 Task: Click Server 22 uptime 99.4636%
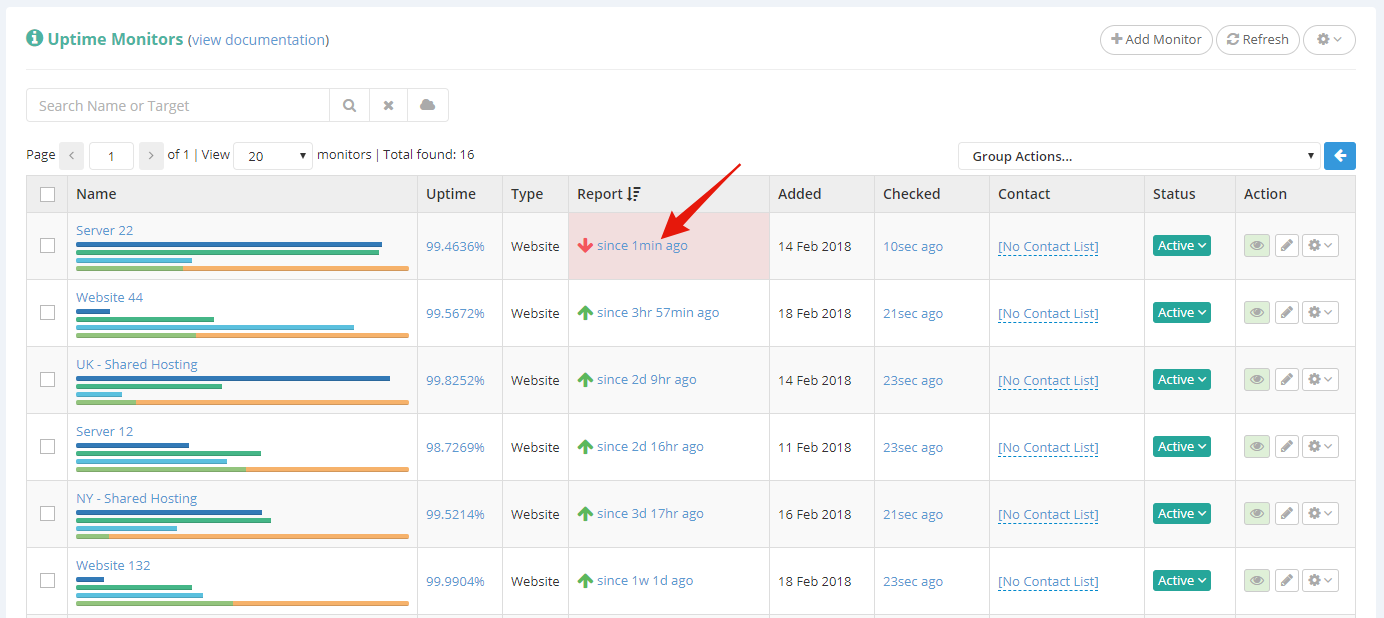point(455,246)
